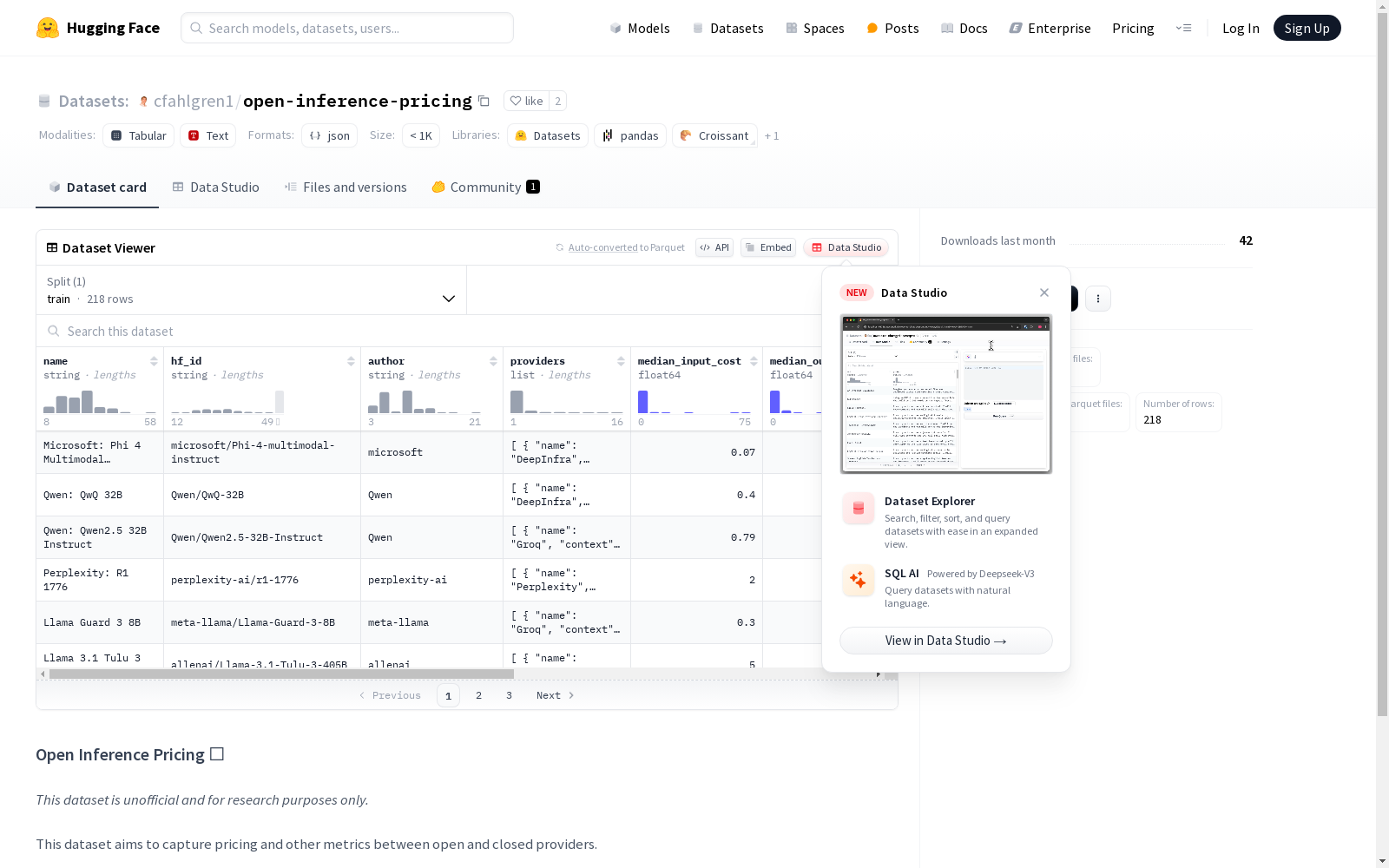Expand the Split train dropdown
The height and width of the screenshot is (868, 1389).
click(252, 290)
